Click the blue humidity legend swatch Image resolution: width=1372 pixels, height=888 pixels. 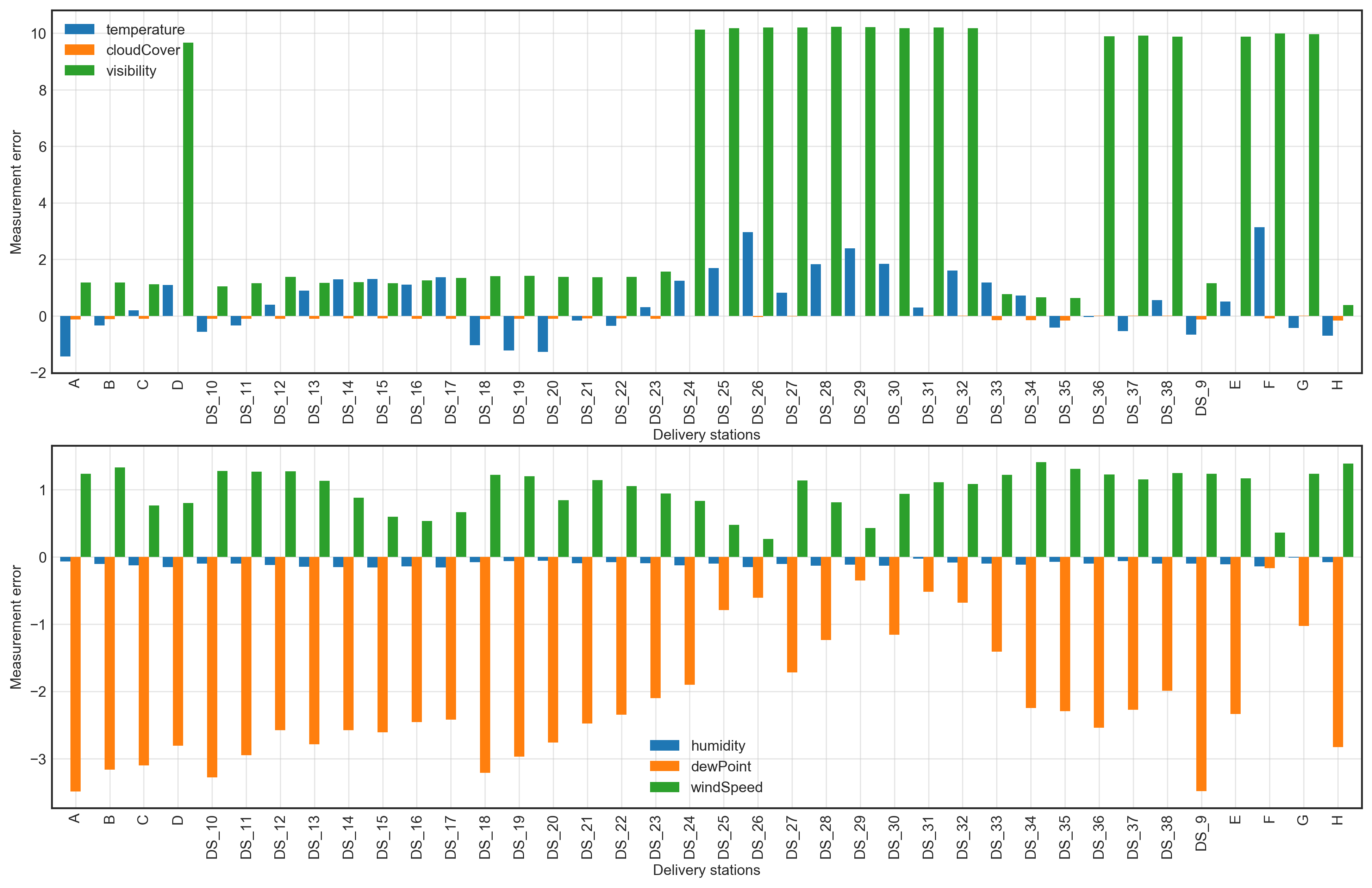click(x=664, y=746)
